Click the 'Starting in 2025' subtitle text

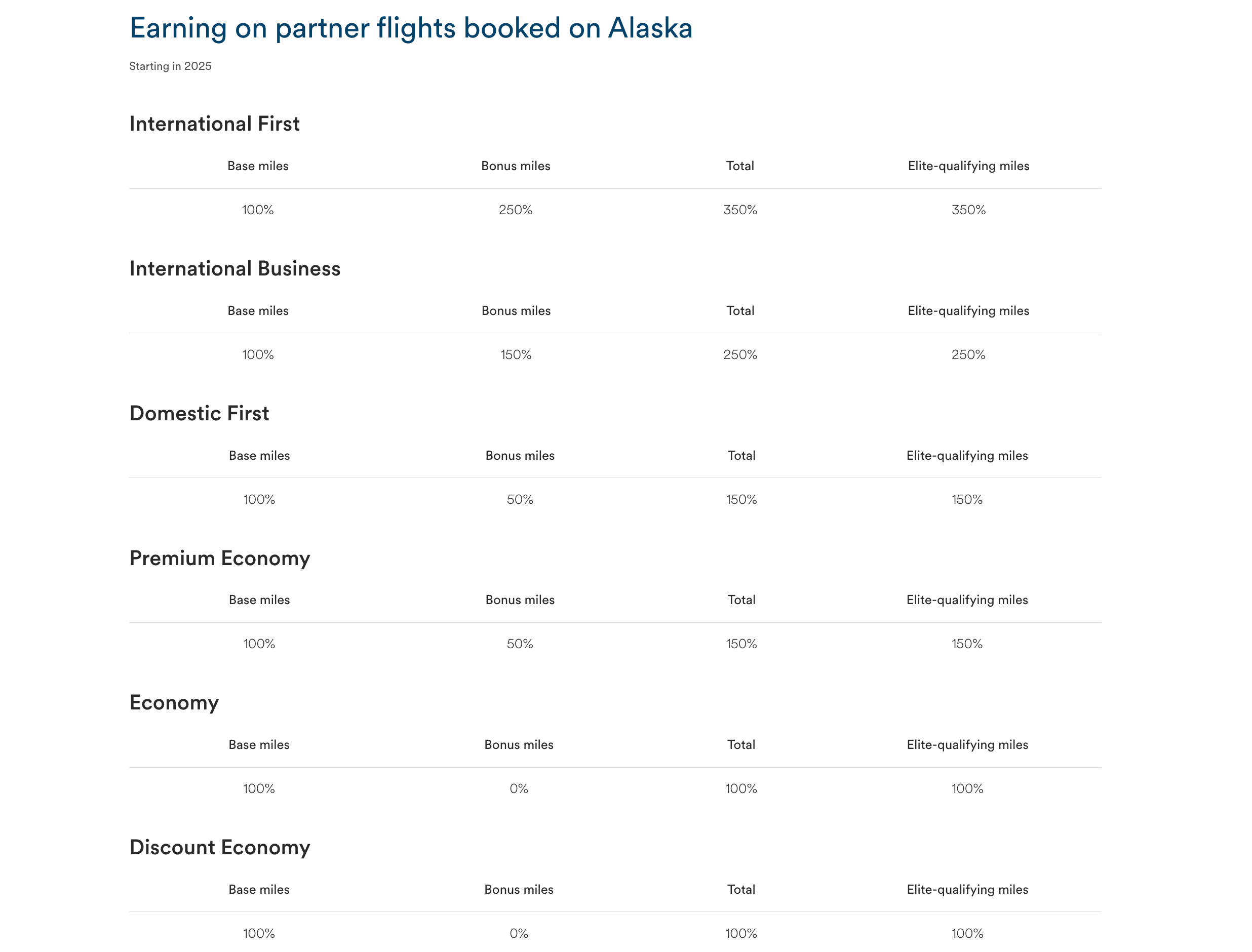tap(170, 66)
